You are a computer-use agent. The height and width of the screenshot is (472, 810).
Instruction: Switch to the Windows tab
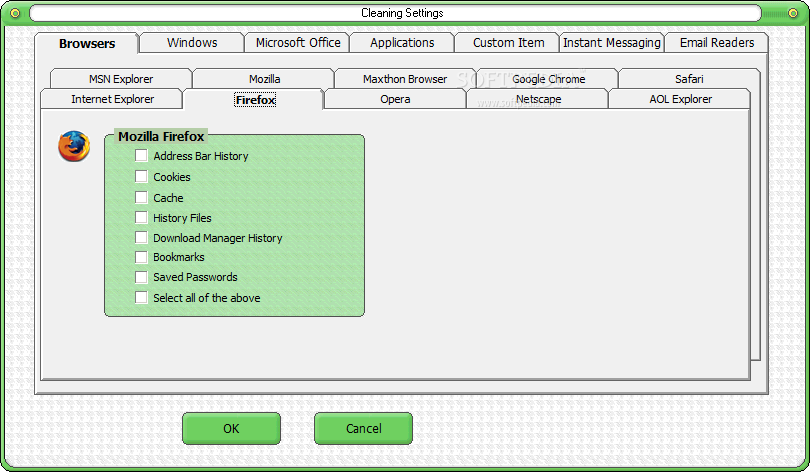[192, 43]
